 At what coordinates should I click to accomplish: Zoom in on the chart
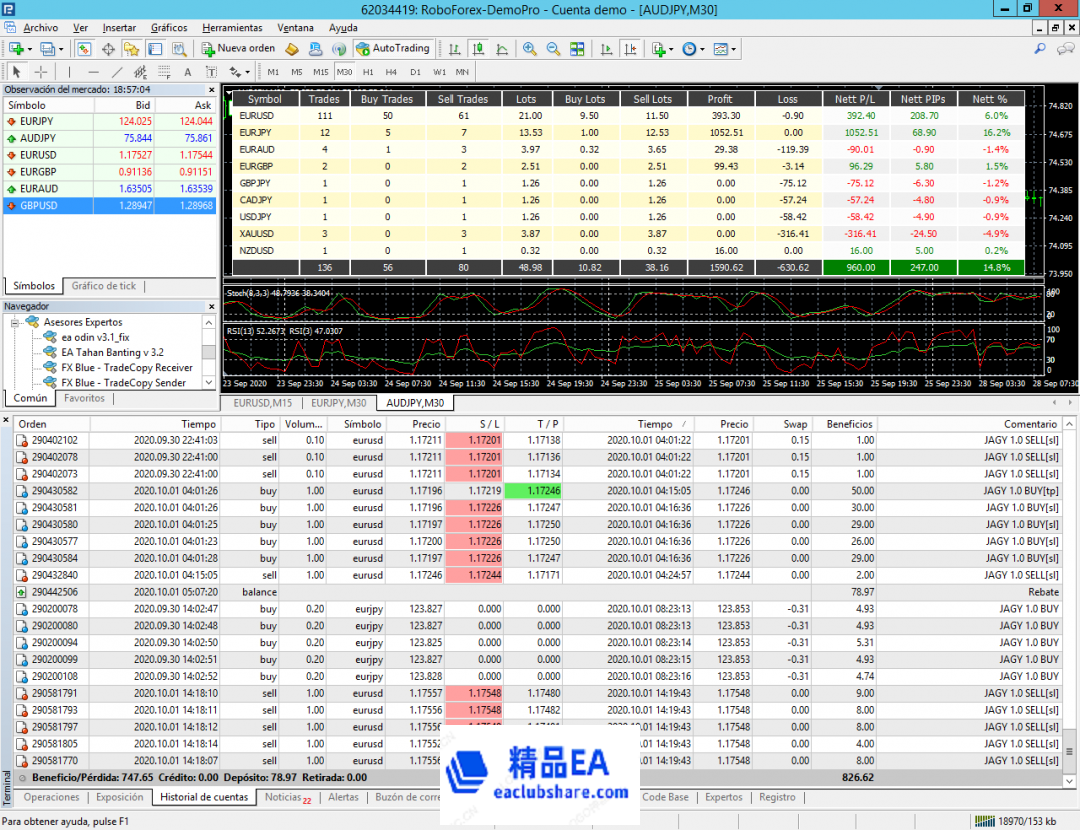pyautogui.click(x=529, y=48)
